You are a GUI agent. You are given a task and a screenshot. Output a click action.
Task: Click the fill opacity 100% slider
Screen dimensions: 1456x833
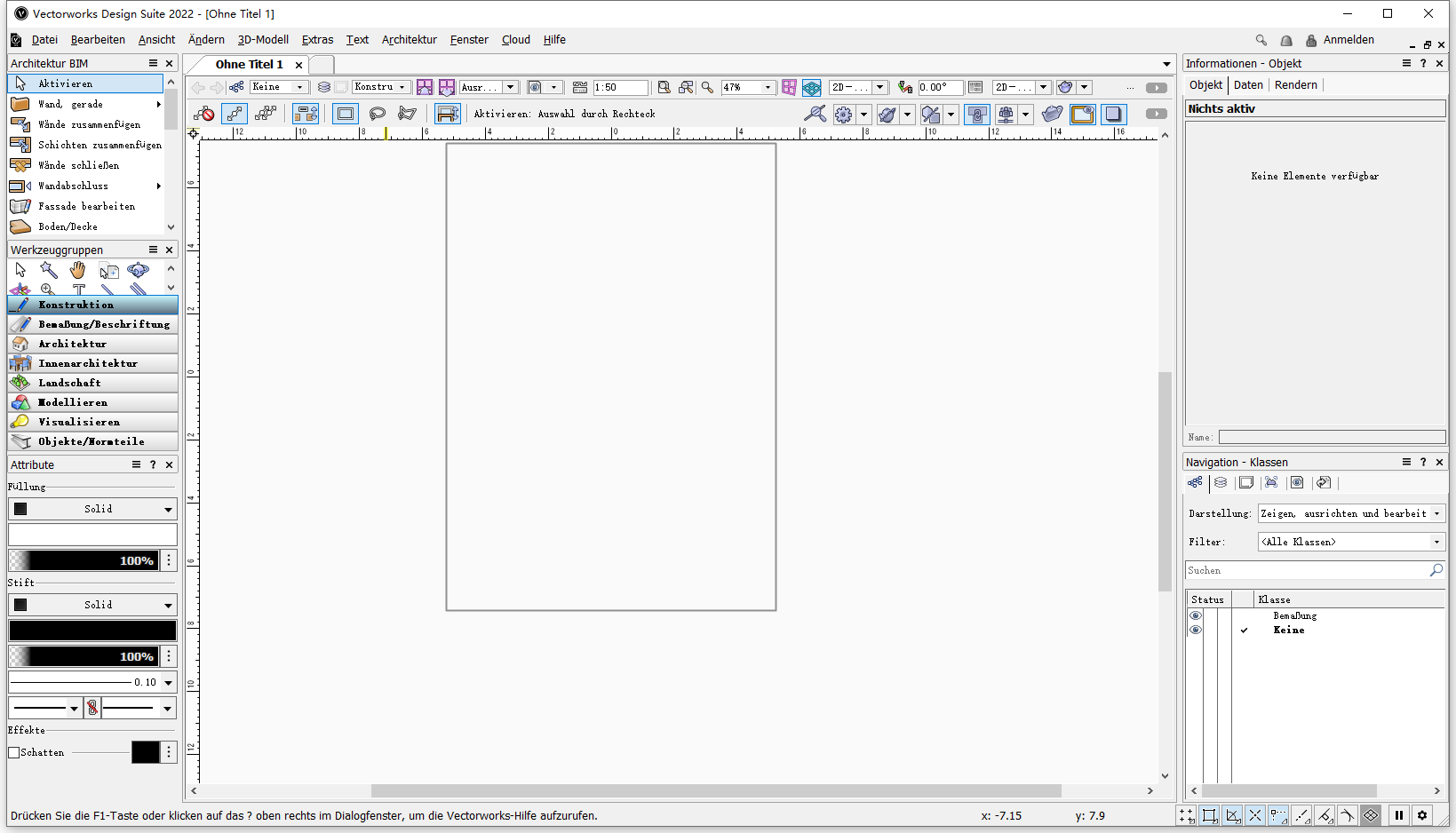[84, 560]
